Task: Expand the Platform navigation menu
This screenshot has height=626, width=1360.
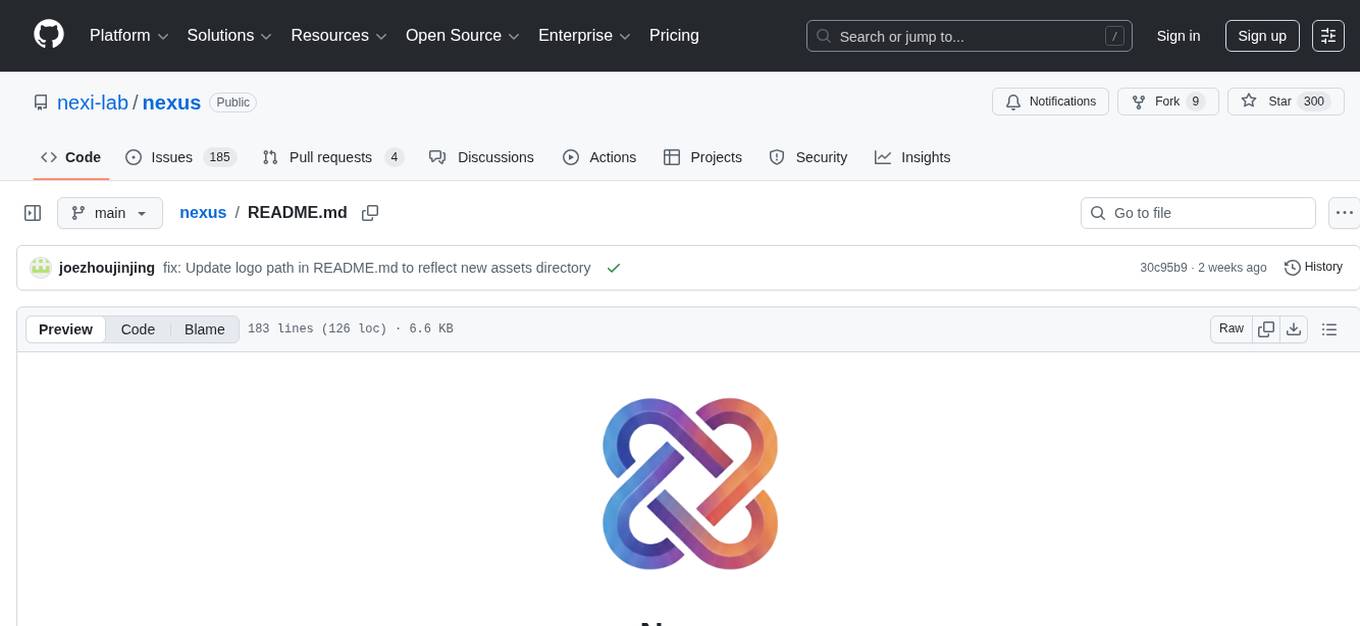Action: click(129, 36)
